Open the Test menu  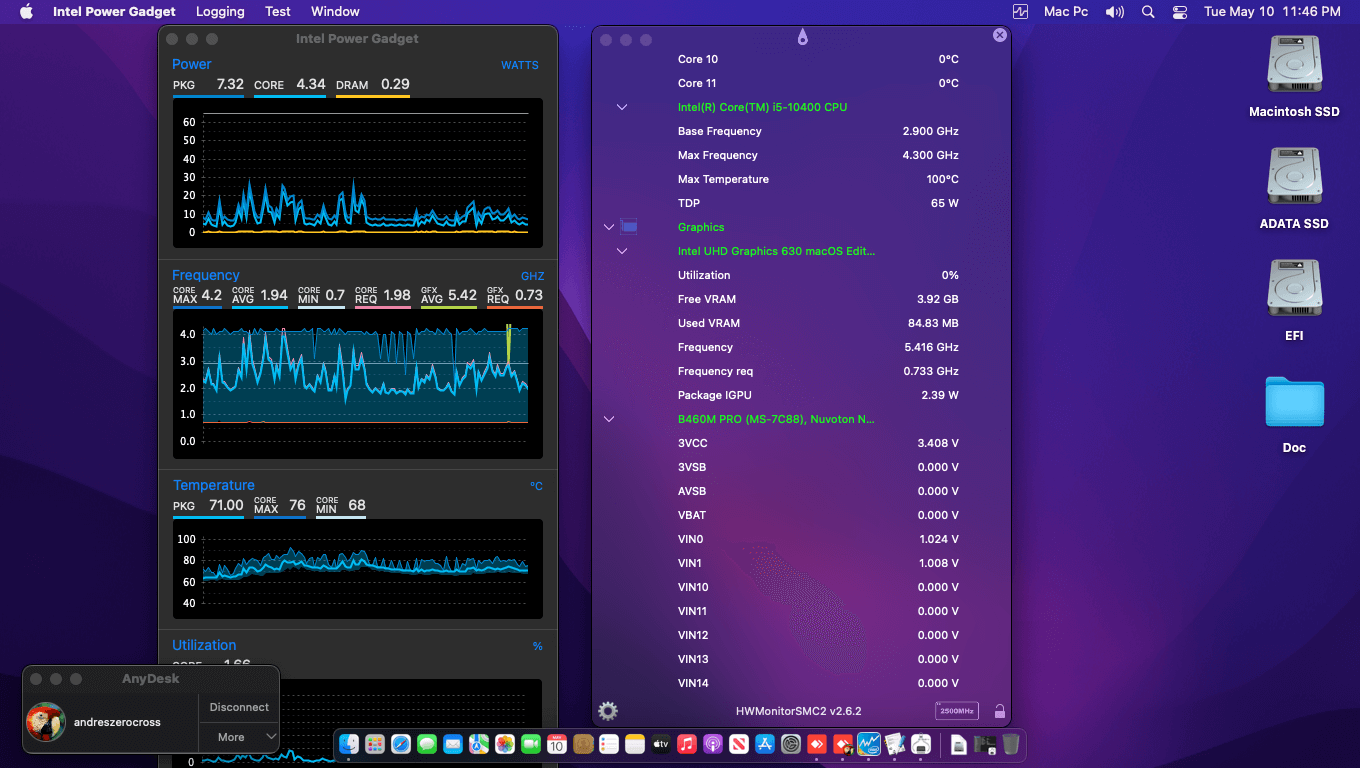coord(277,11)
